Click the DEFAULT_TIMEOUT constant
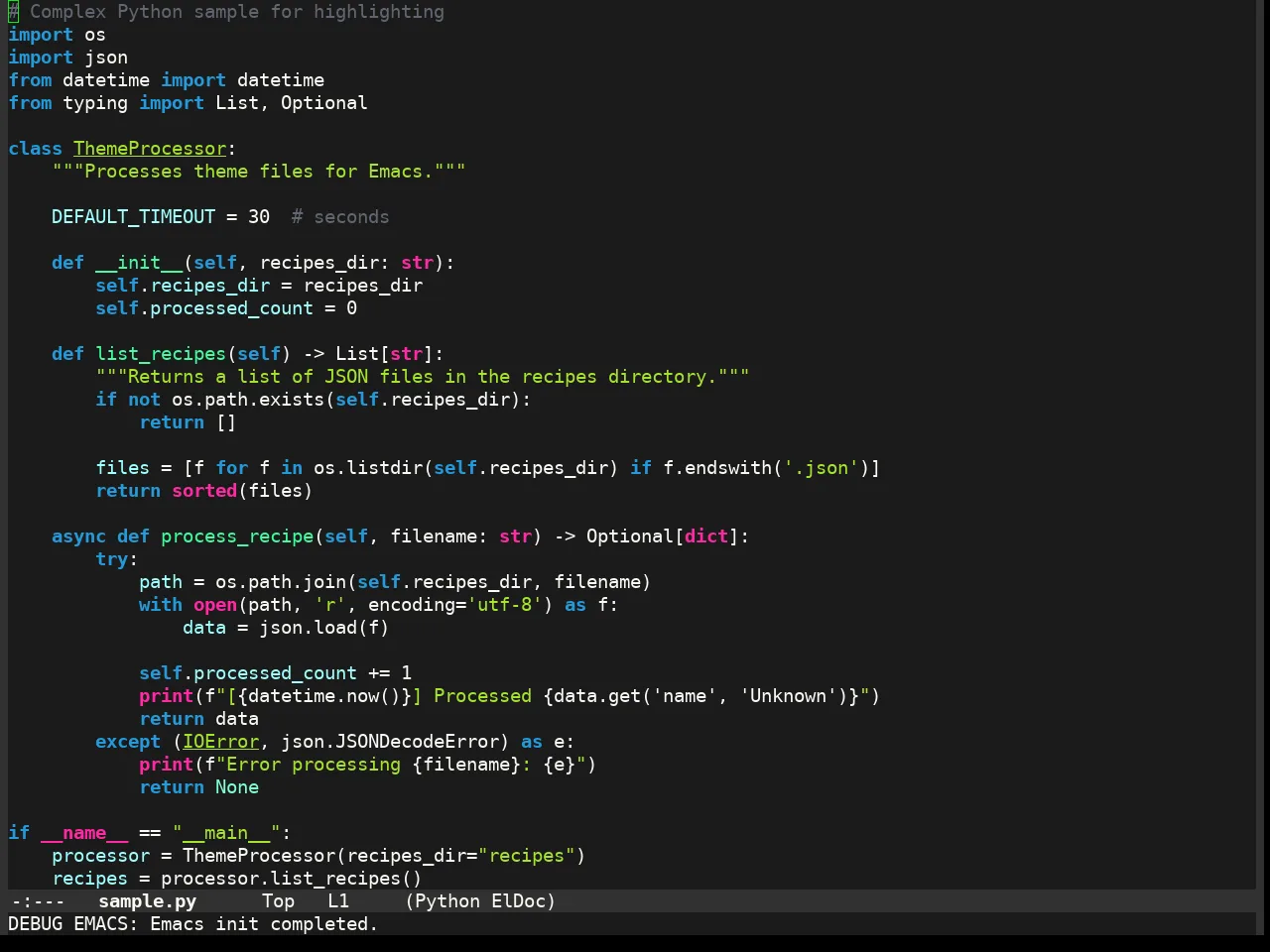This screenshot has width=1270, height=952. [x=133, y=217]
